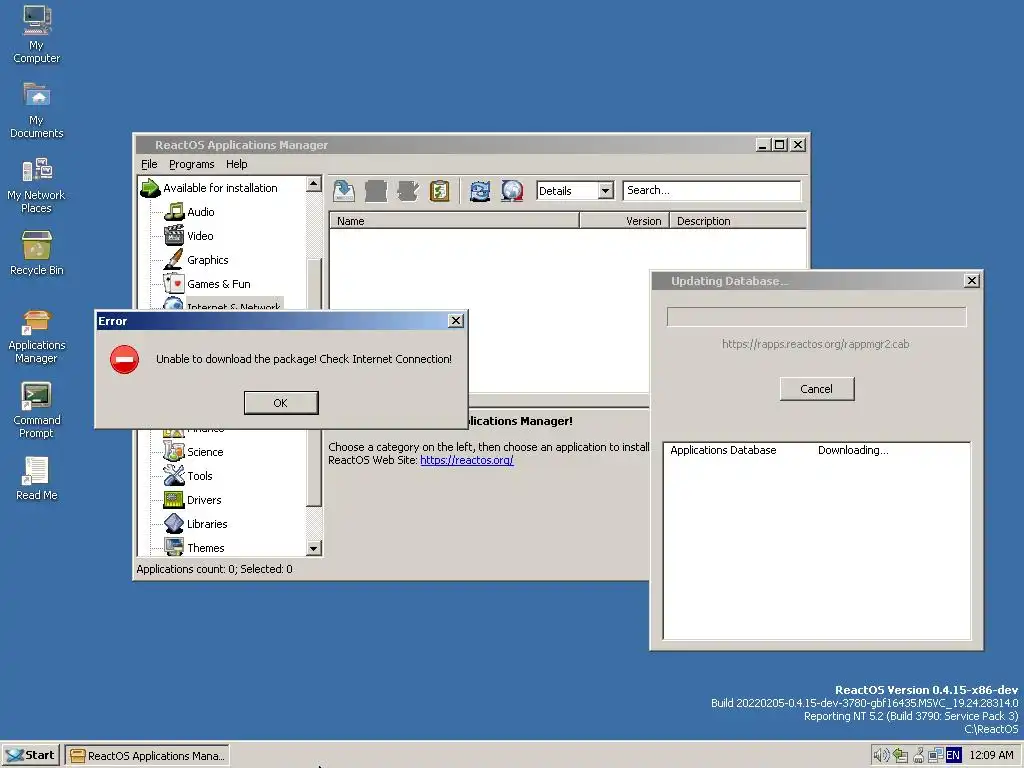Image resolution: width=1024 pixels, height=768 pixels.
Task: Click category tree scroll down arrow
Action: (313, 548)
